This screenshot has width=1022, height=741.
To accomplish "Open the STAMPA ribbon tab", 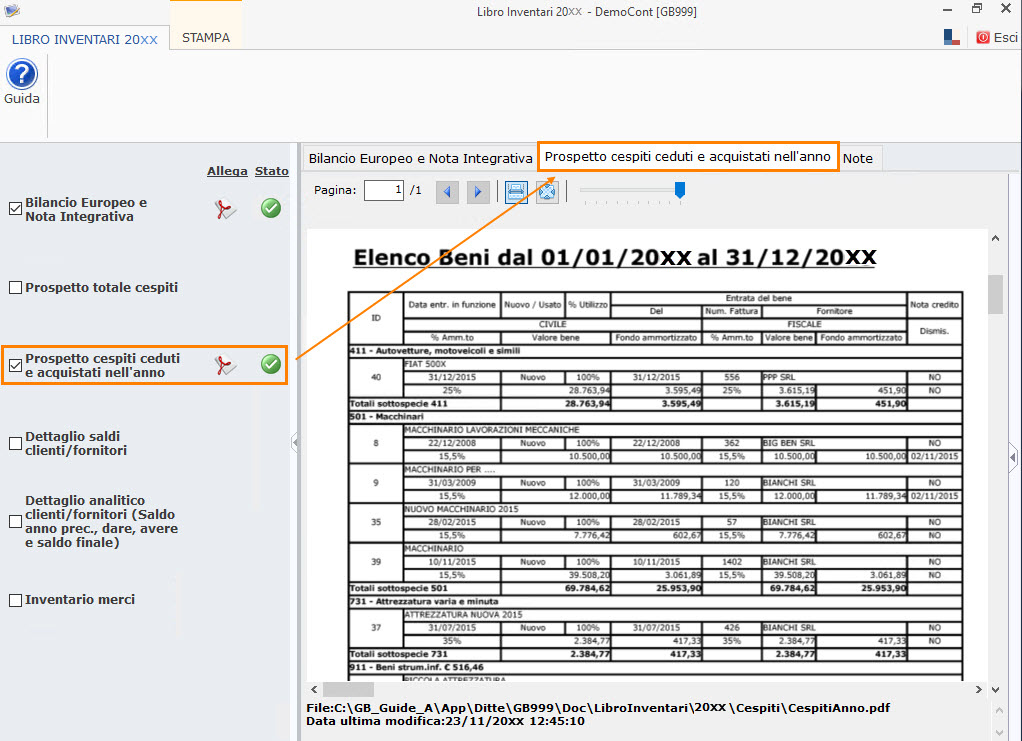I will 205,38.
